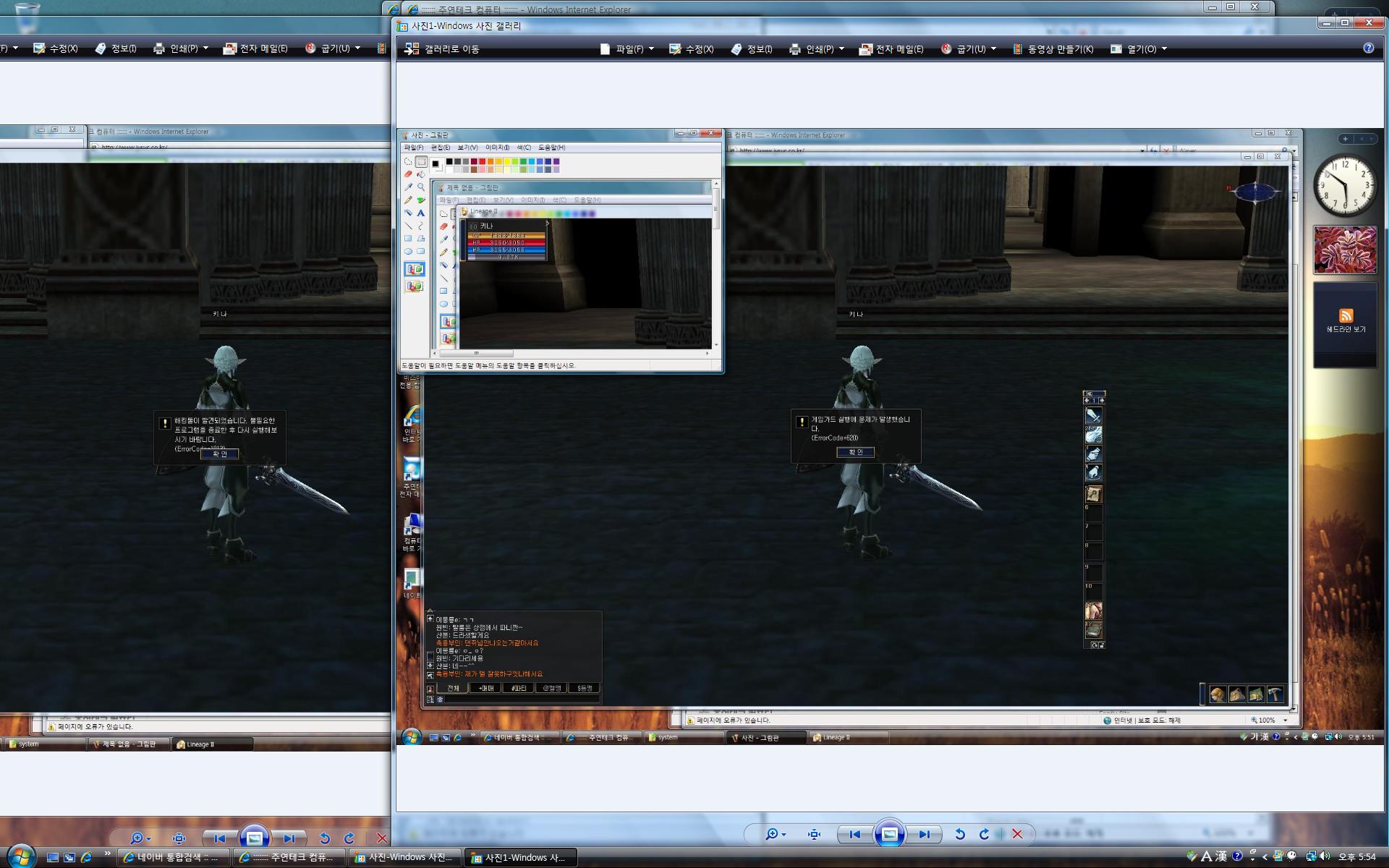Open volume control in system tray
The image size is (1389, 868).
click(1325, 856)
